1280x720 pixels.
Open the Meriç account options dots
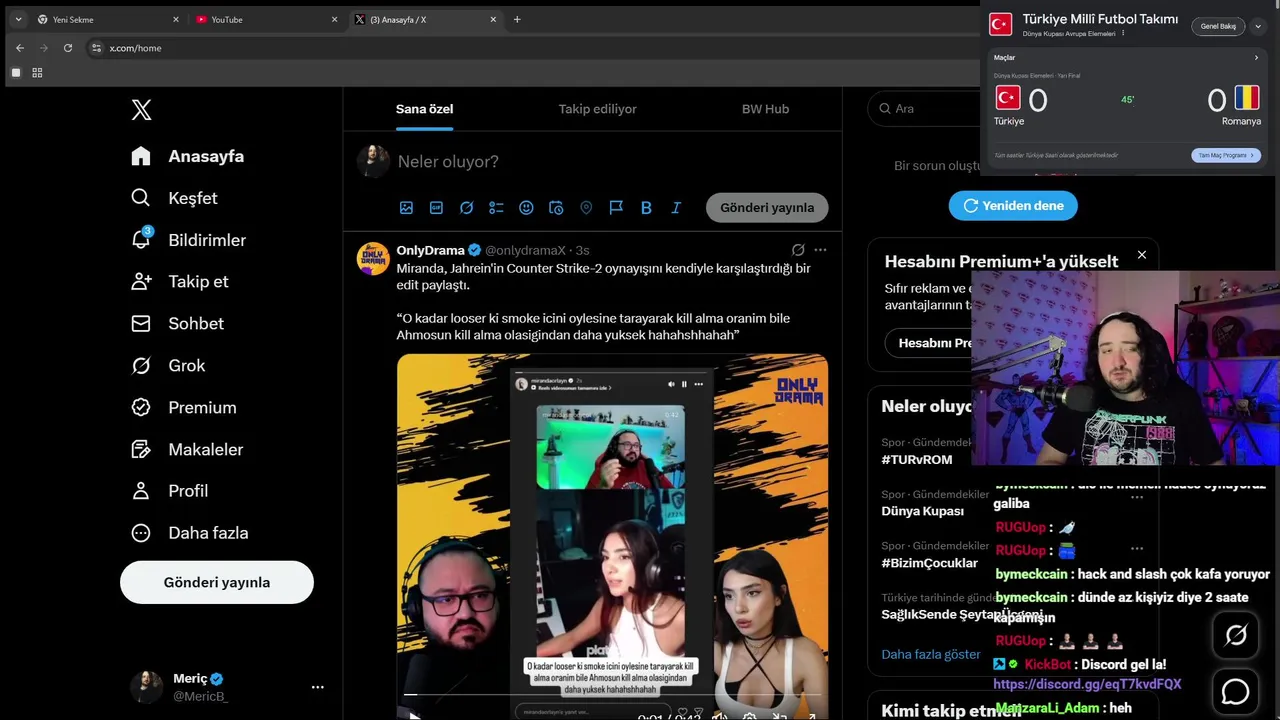[x=317, y=687]
